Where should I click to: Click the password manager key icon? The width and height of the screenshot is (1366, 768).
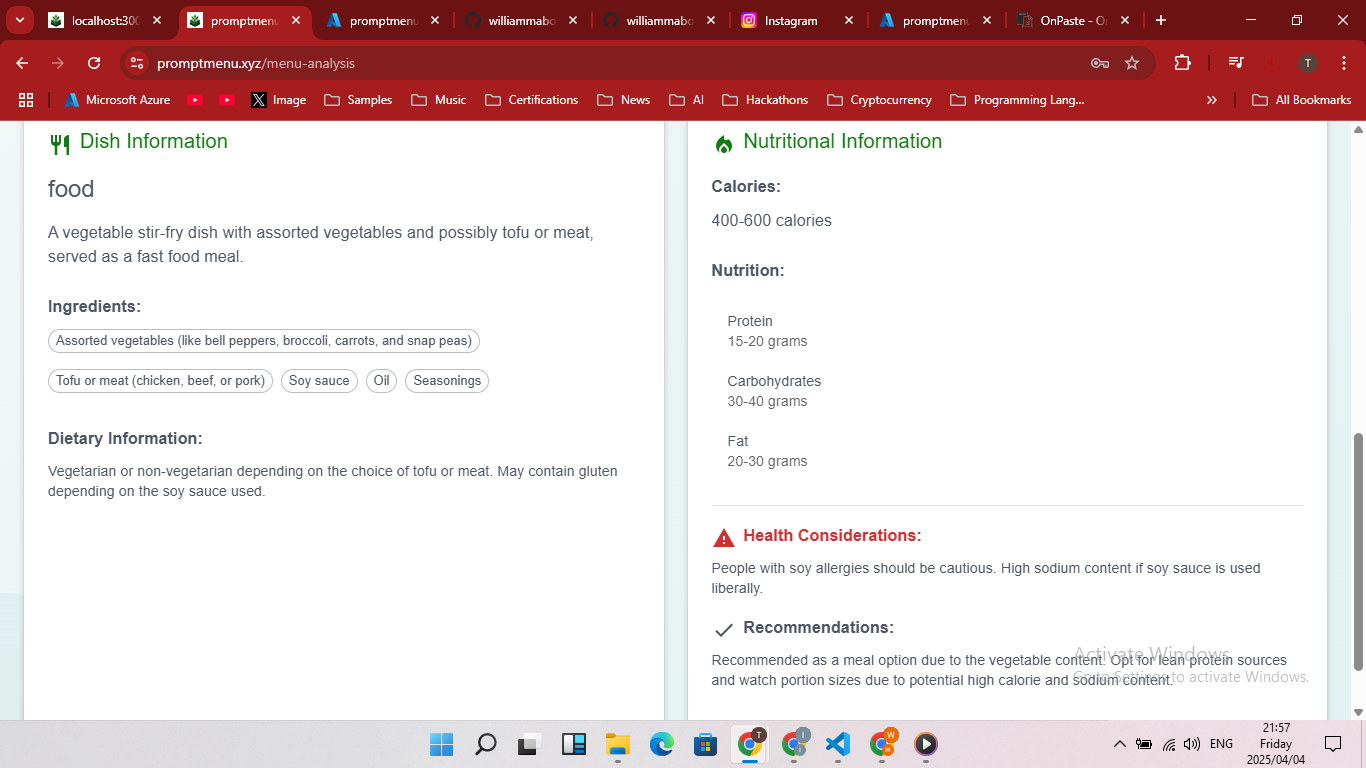click(x=1100, y=63)
